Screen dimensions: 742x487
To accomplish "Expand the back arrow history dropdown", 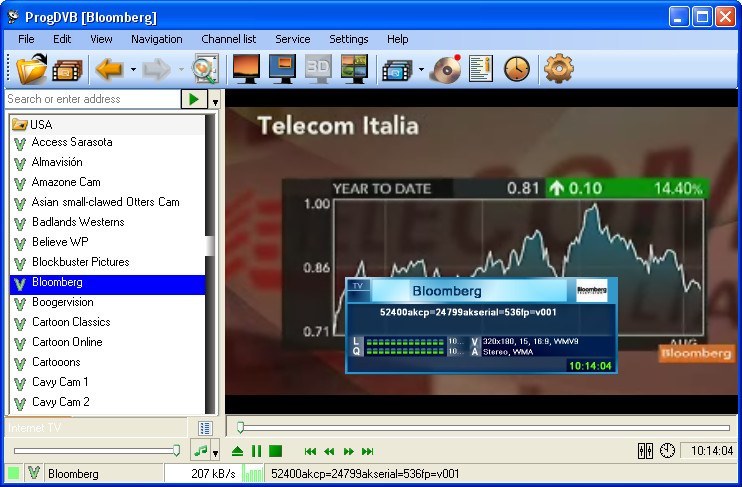I will tap(133, 70).
